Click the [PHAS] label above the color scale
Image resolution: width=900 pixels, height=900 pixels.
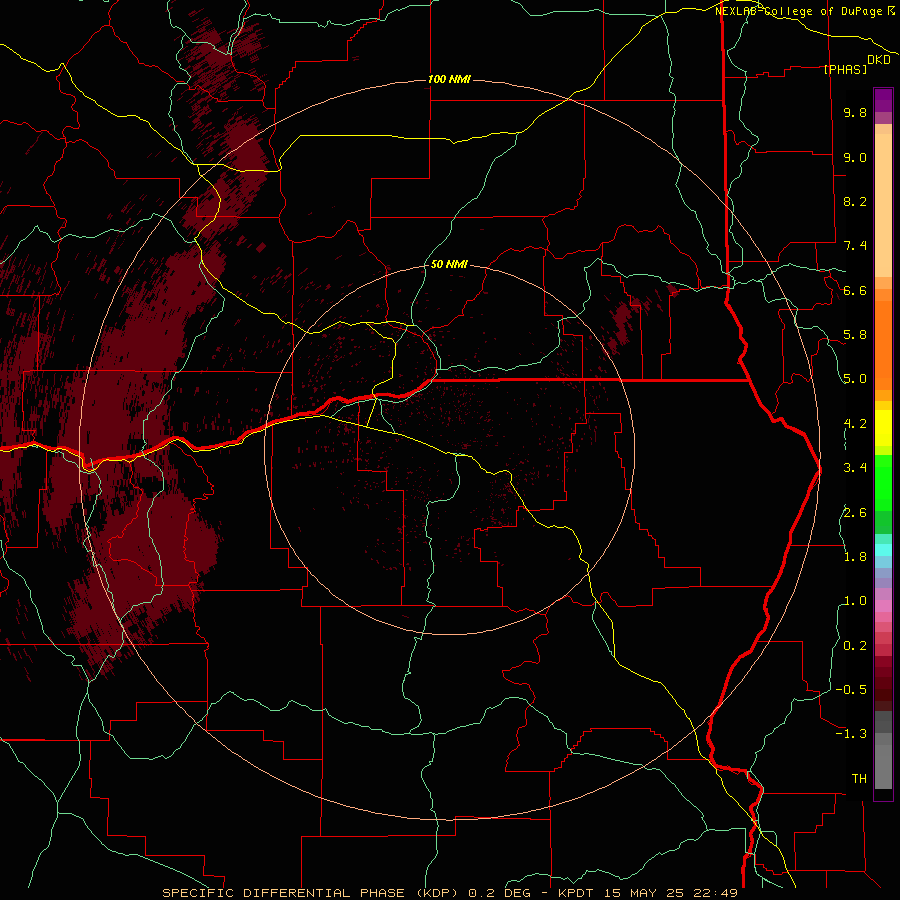tap(845, 69)
